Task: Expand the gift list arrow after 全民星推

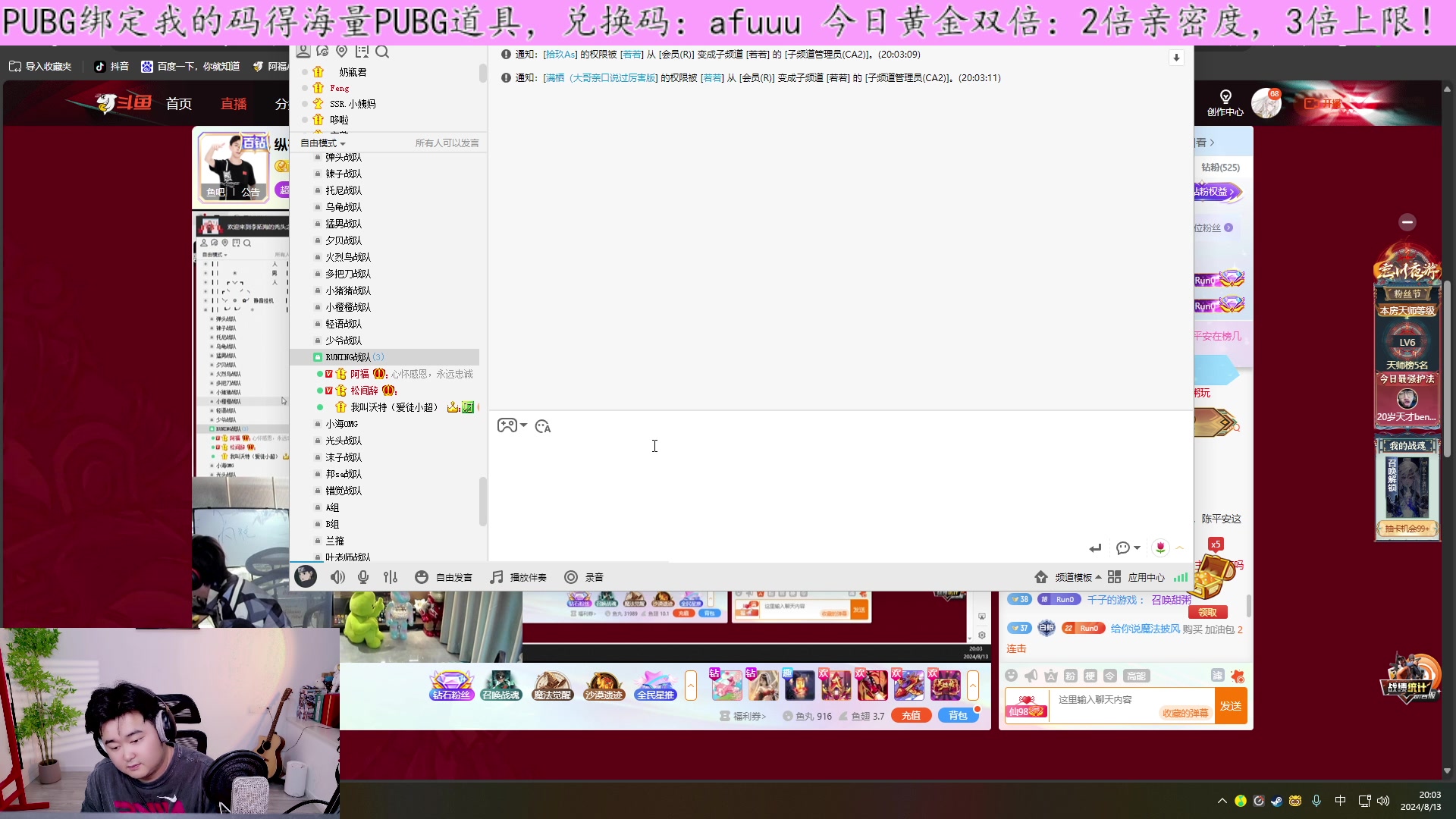Action: point(691,686)
